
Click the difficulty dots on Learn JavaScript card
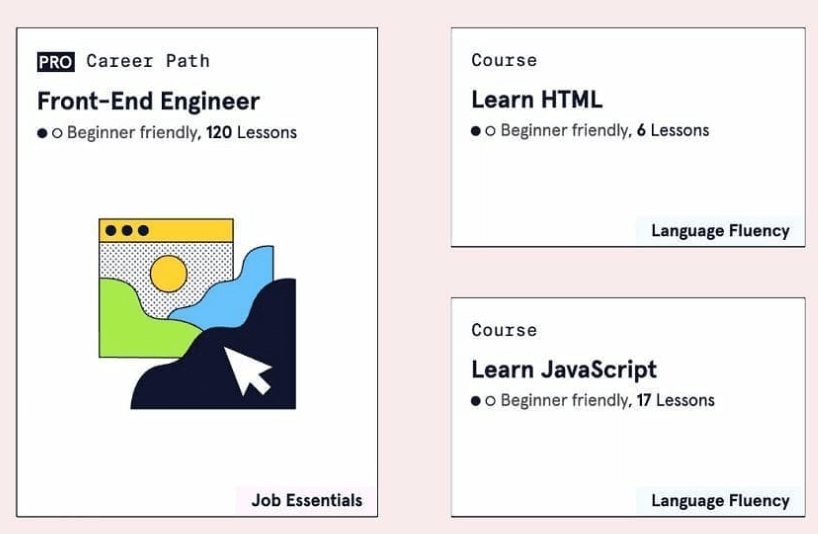click(x=484, y=401)
